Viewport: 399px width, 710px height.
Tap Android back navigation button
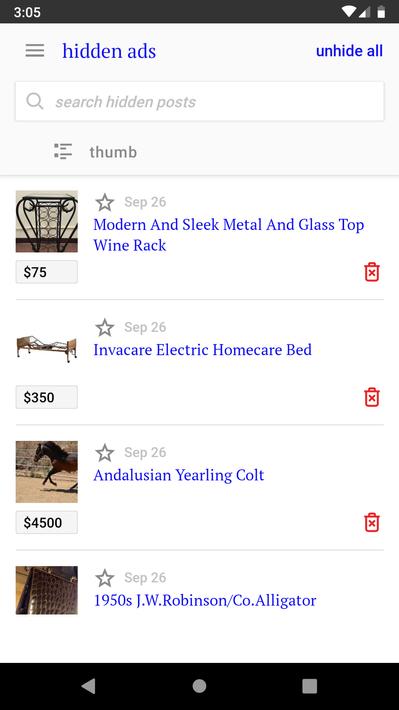point(88,686)
